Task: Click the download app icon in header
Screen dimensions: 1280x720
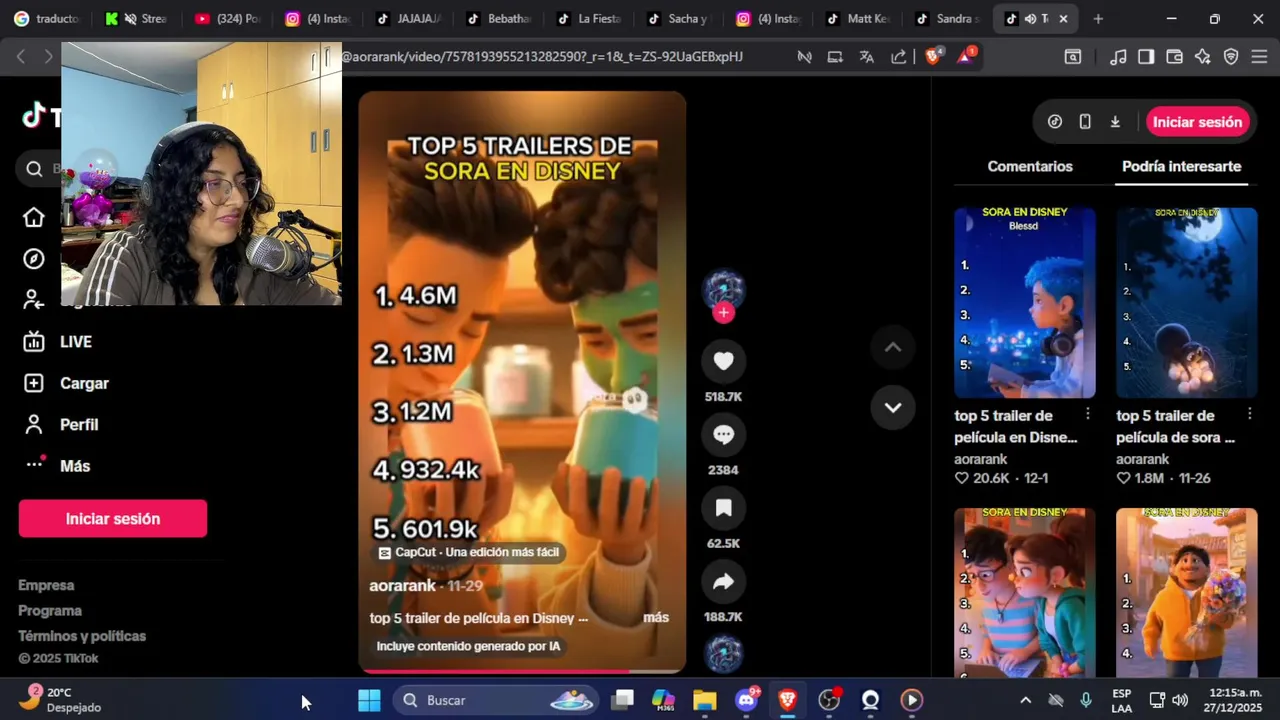Action: click(x=1115, y=122)
